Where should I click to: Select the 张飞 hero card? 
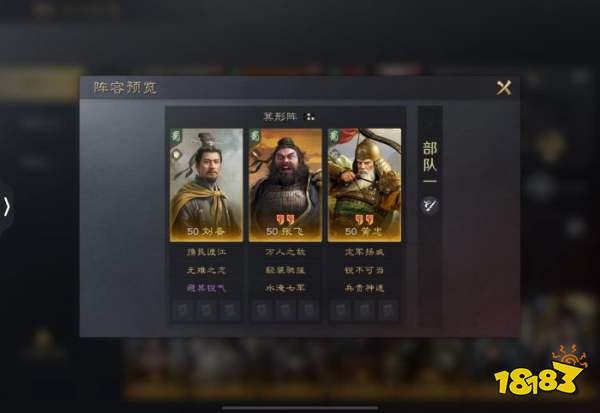(285, 185)
